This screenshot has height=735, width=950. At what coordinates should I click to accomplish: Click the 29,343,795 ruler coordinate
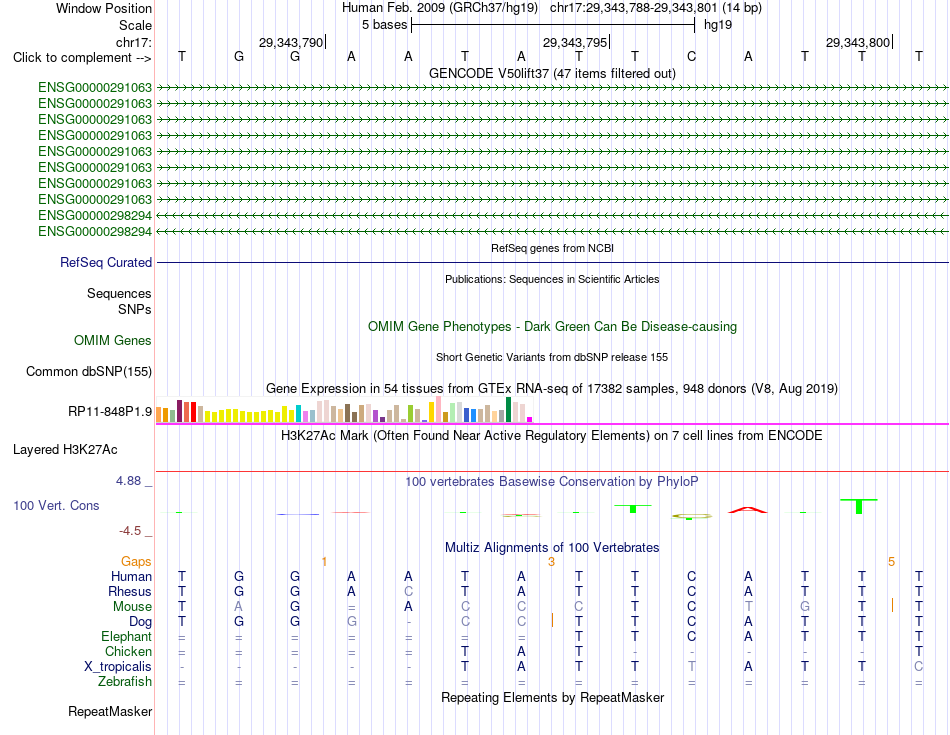click(x=575, y=42)
